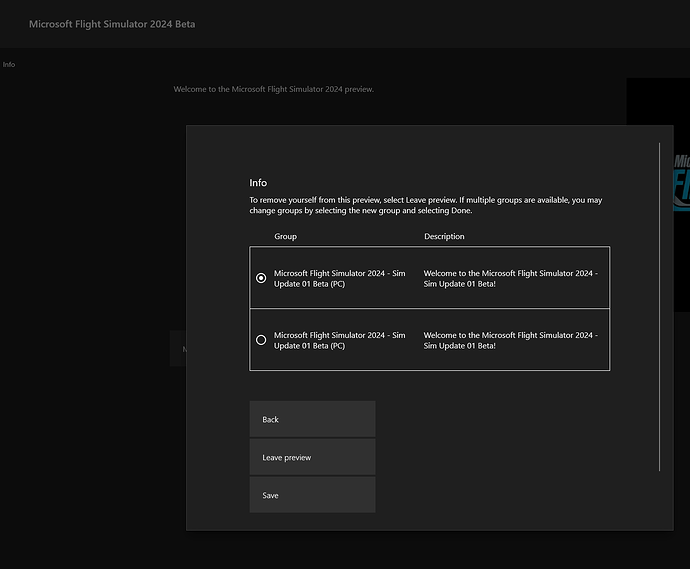Click the Microsoft Flight Simulator 2024 Beta title
Viewport: 690px width, 569px height.
coord(112,23)
